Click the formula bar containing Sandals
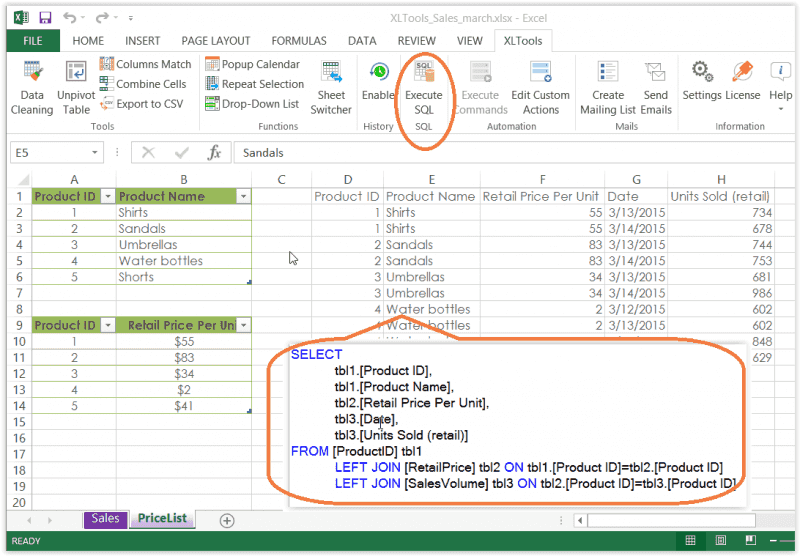Viewport: 800px width, 556px height. [514, 153]
